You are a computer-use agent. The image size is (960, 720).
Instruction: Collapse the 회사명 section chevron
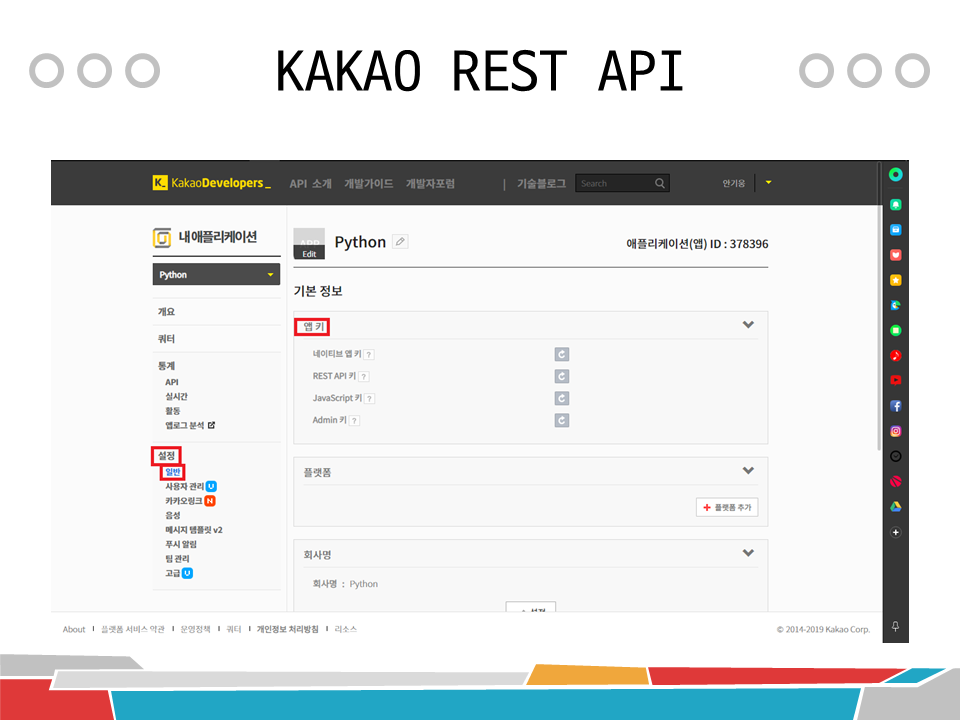pyautogui.click(x=748, y=552)
